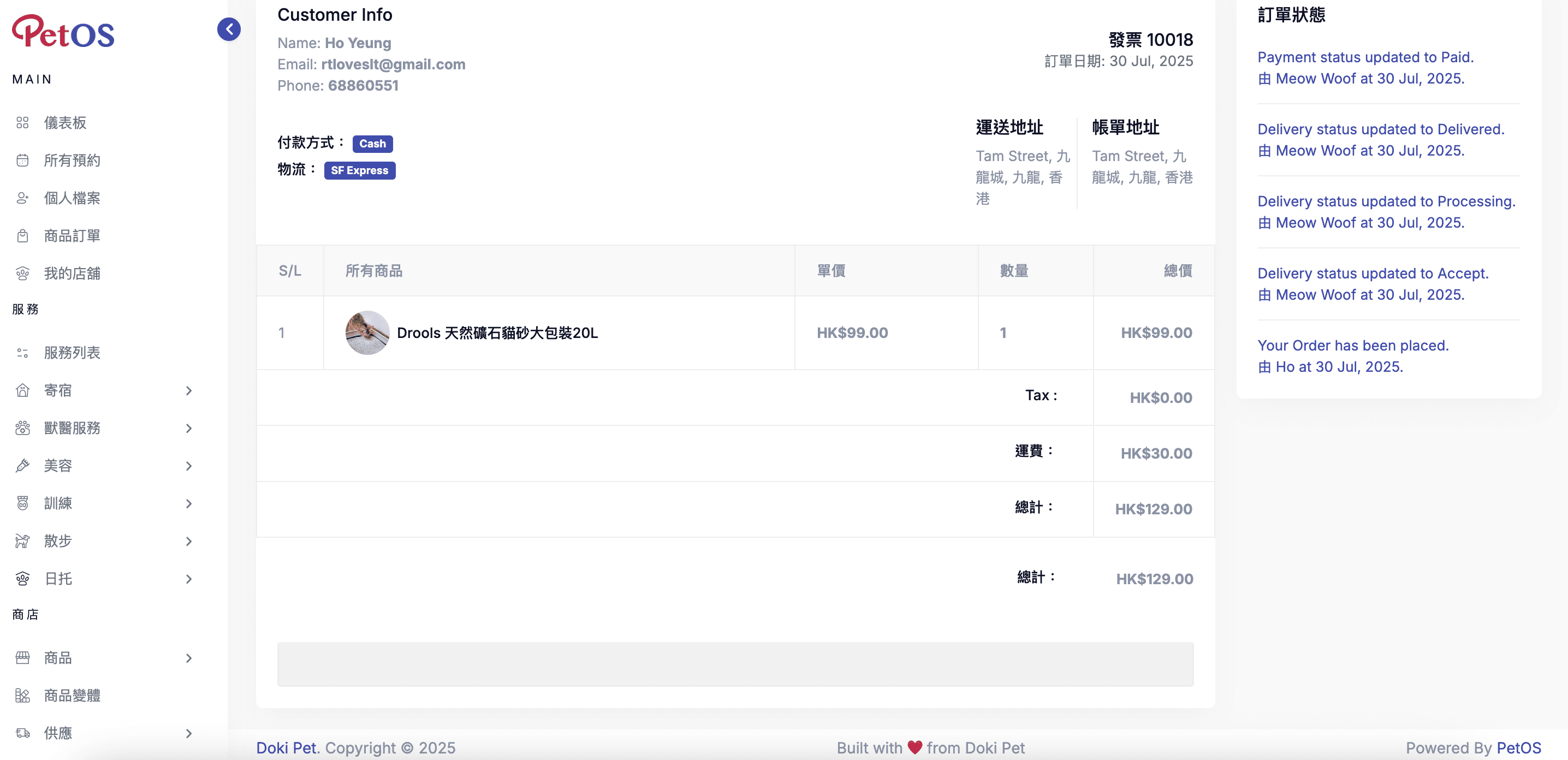Click the paw icon beside 我的店舖

22,274
